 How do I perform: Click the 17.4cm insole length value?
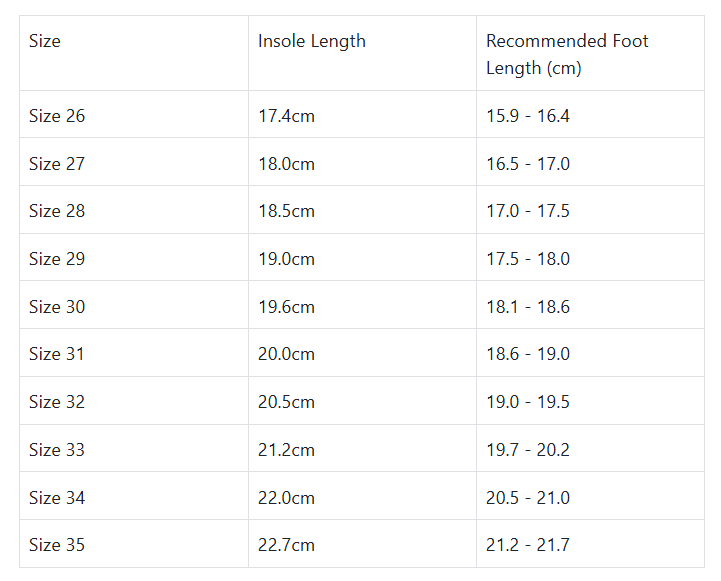point(286,116)
